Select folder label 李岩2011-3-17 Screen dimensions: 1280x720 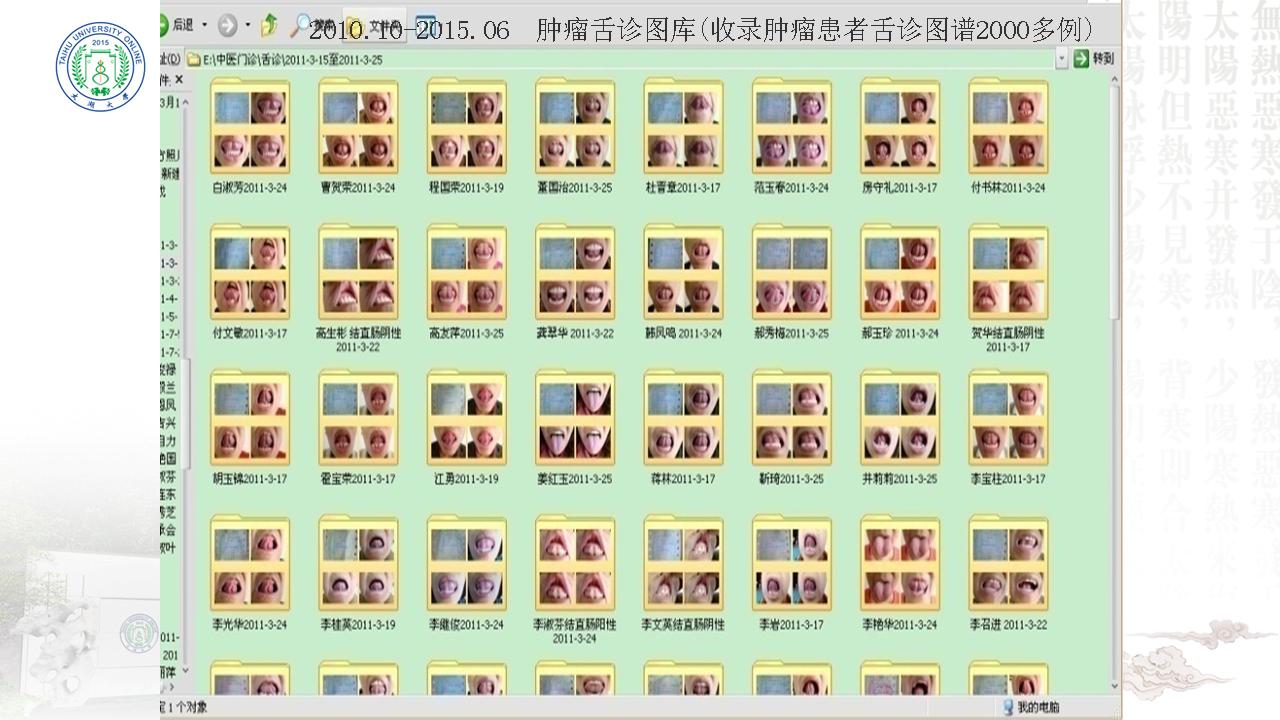(x=791, y=625)
